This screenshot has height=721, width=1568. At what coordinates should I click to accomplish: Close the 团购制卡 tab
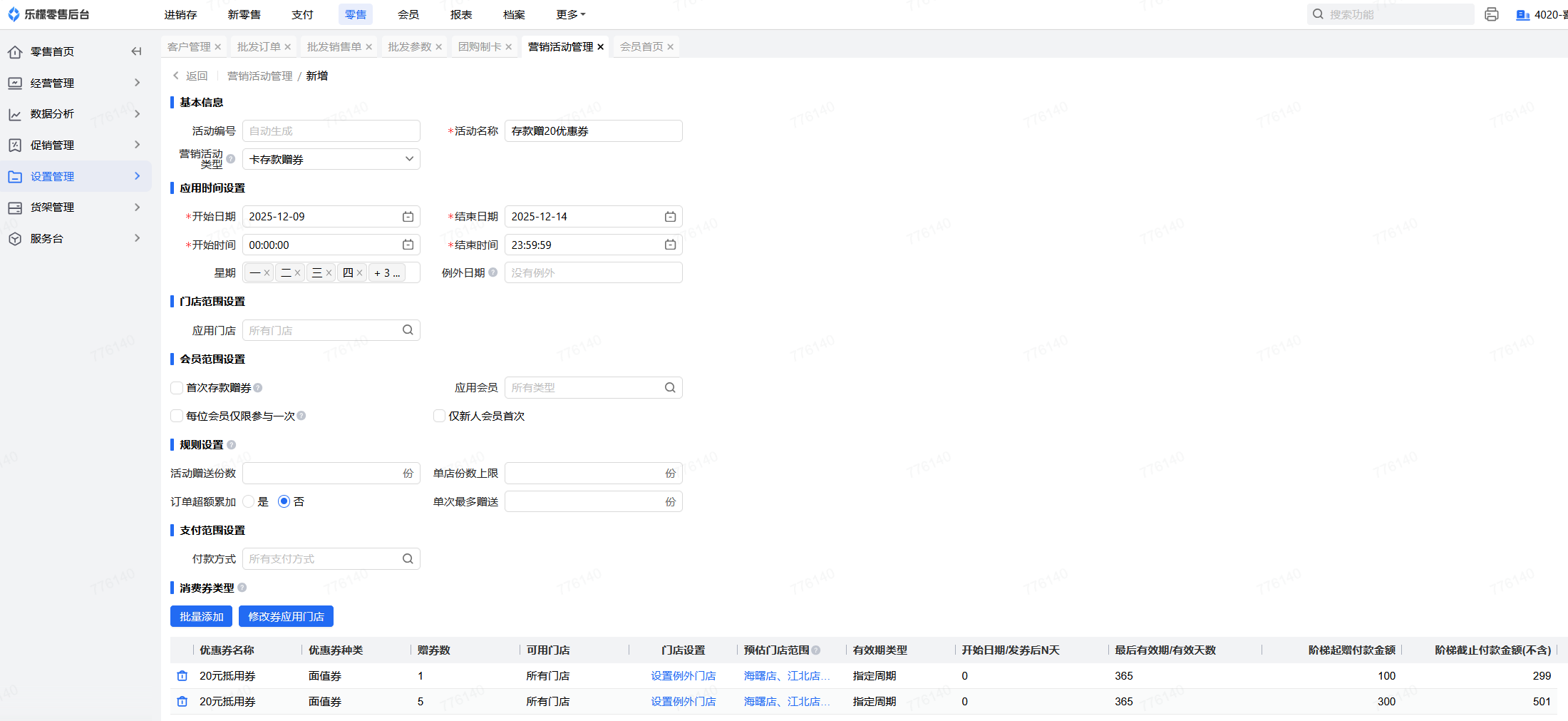[x=509, y=47]
